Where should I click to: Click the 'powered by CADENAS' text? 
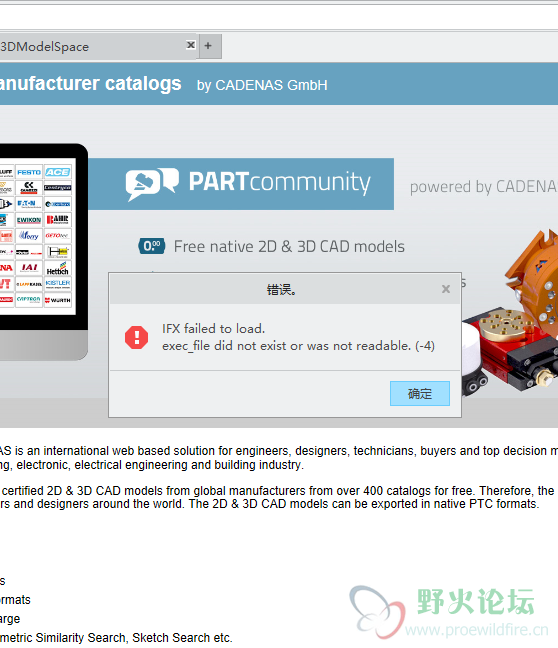click(484, 187)
